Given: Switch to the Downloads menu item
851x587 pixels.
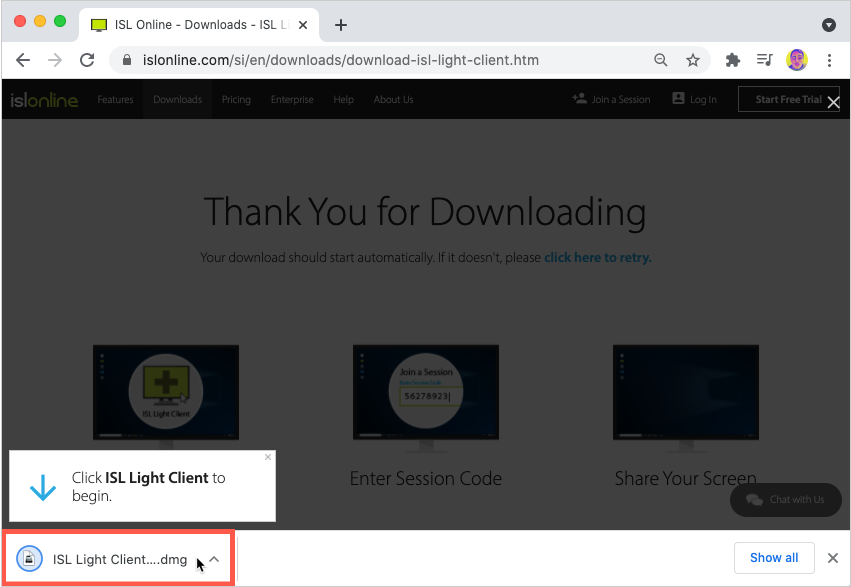Looking at the screenshot, I should pos(177,99).
